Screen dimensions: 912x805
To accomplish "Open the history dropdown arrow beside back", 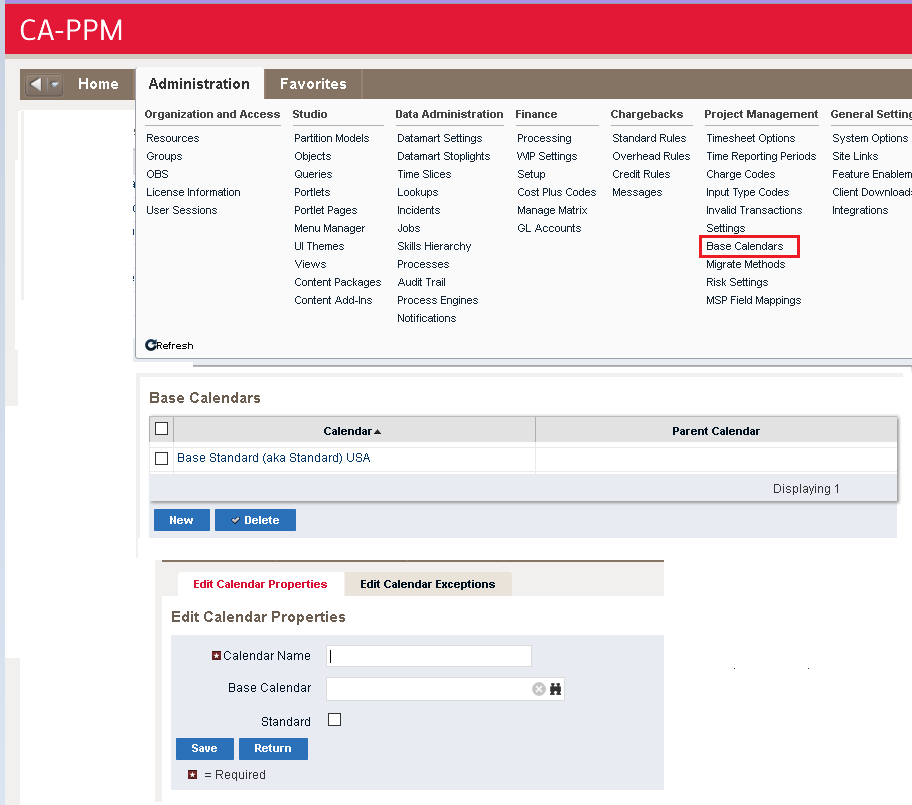I will [x=55, y=84].
